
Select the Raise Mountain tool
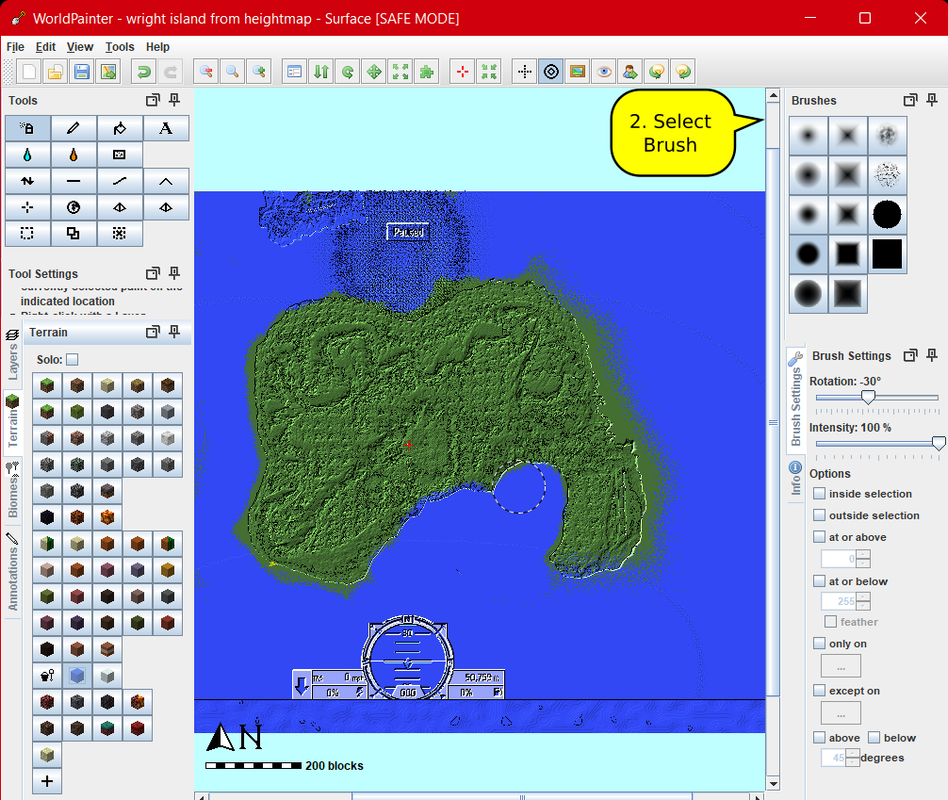pos(166,181)
